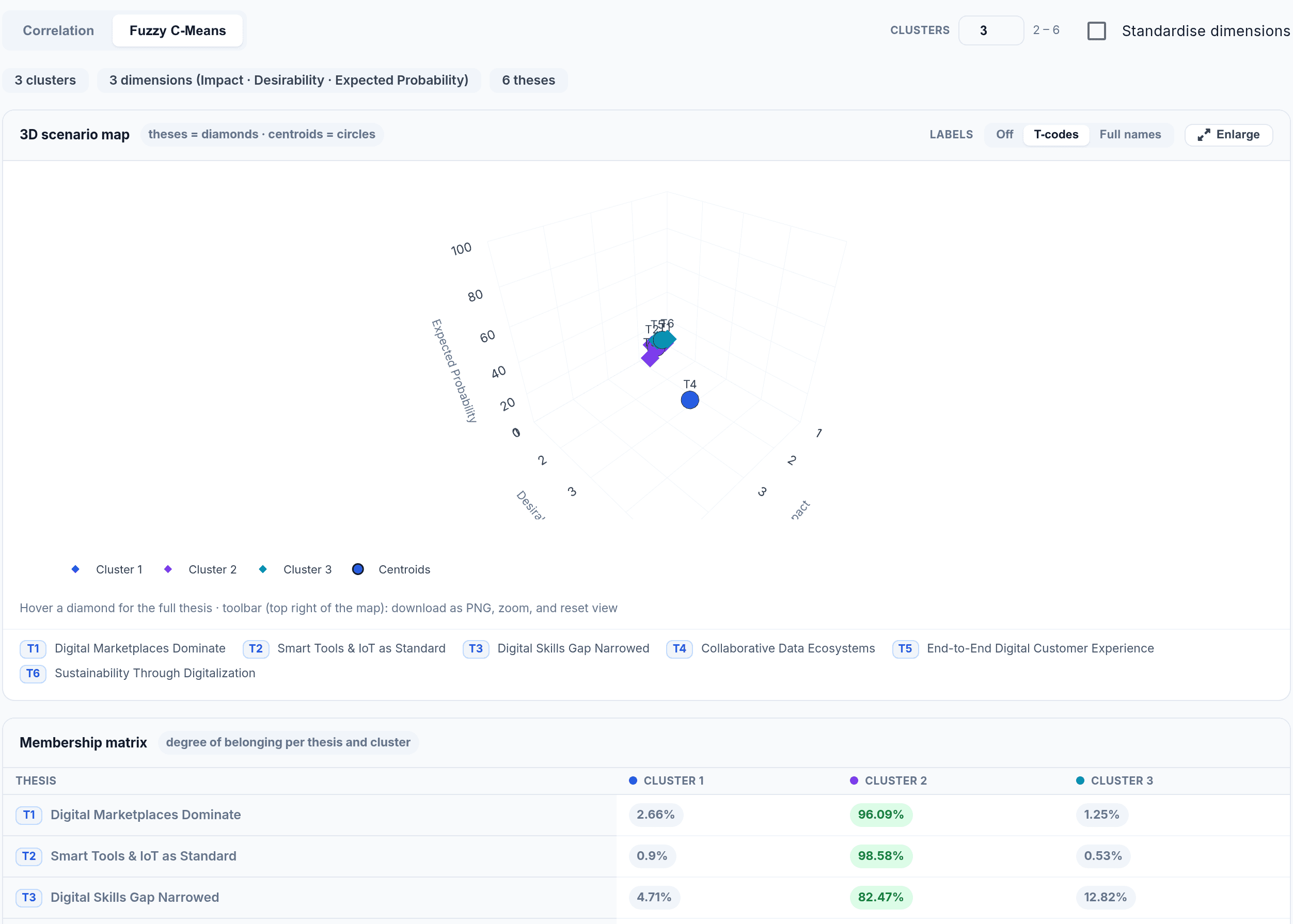Select the Fuzzy C-Means tab
This screenshot has width=1293, height=924.
(178, 31)
